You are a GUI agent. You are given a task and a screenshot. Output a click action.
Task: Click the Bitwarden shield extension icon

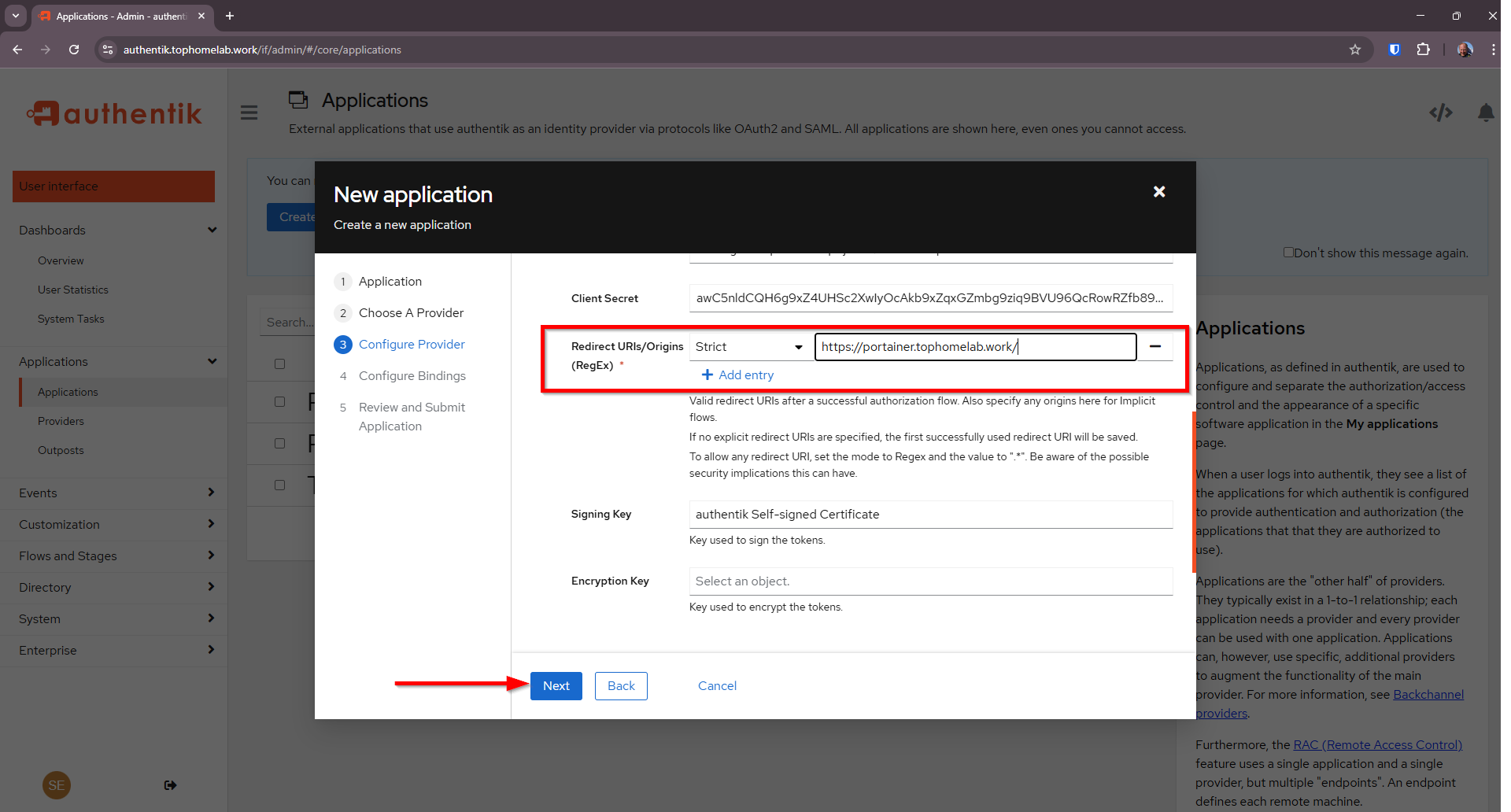(1394, 50)
